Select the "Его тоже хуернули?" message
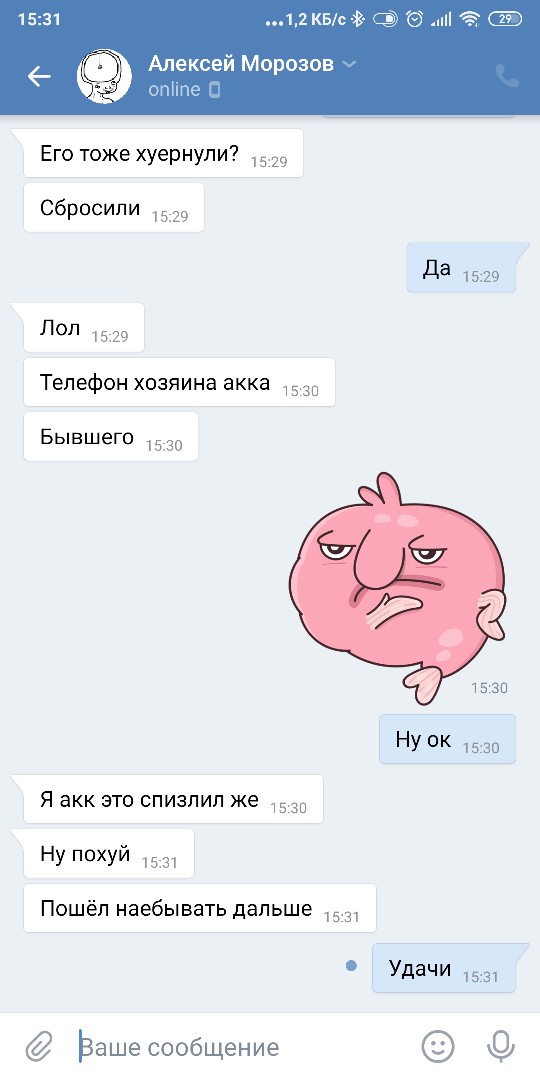The image size is (540, 1080). (163, 153)
